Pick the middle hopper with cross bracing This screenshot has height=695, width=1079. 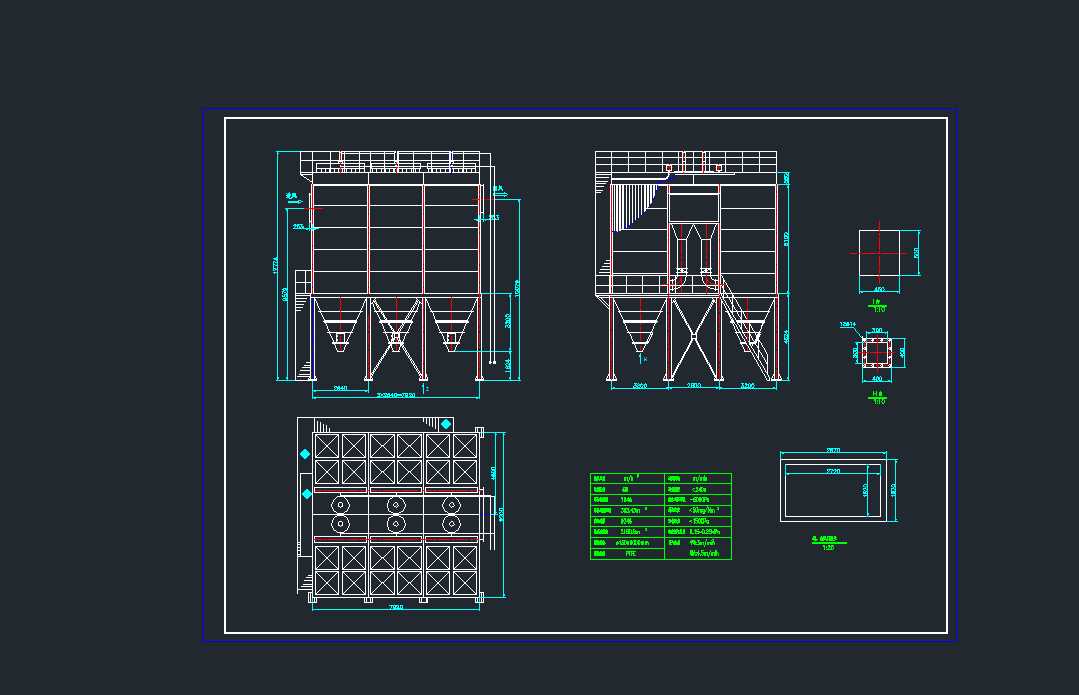pyautogui.click(x=396, y=325)
